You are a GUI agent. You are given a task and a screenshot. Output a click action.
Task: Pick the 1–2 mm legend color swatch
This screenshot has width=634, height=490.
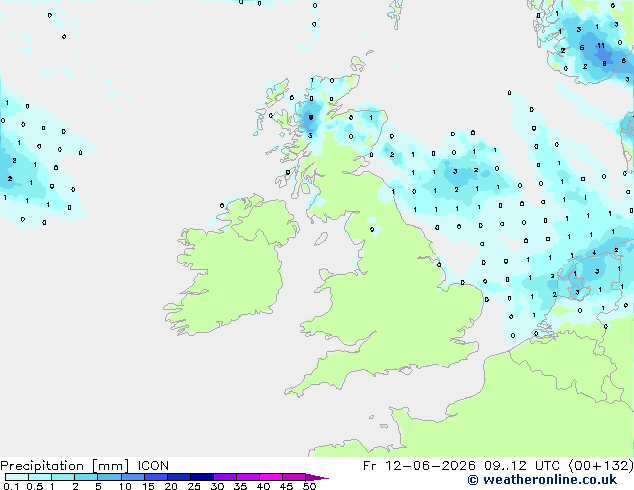pos(63,477)
